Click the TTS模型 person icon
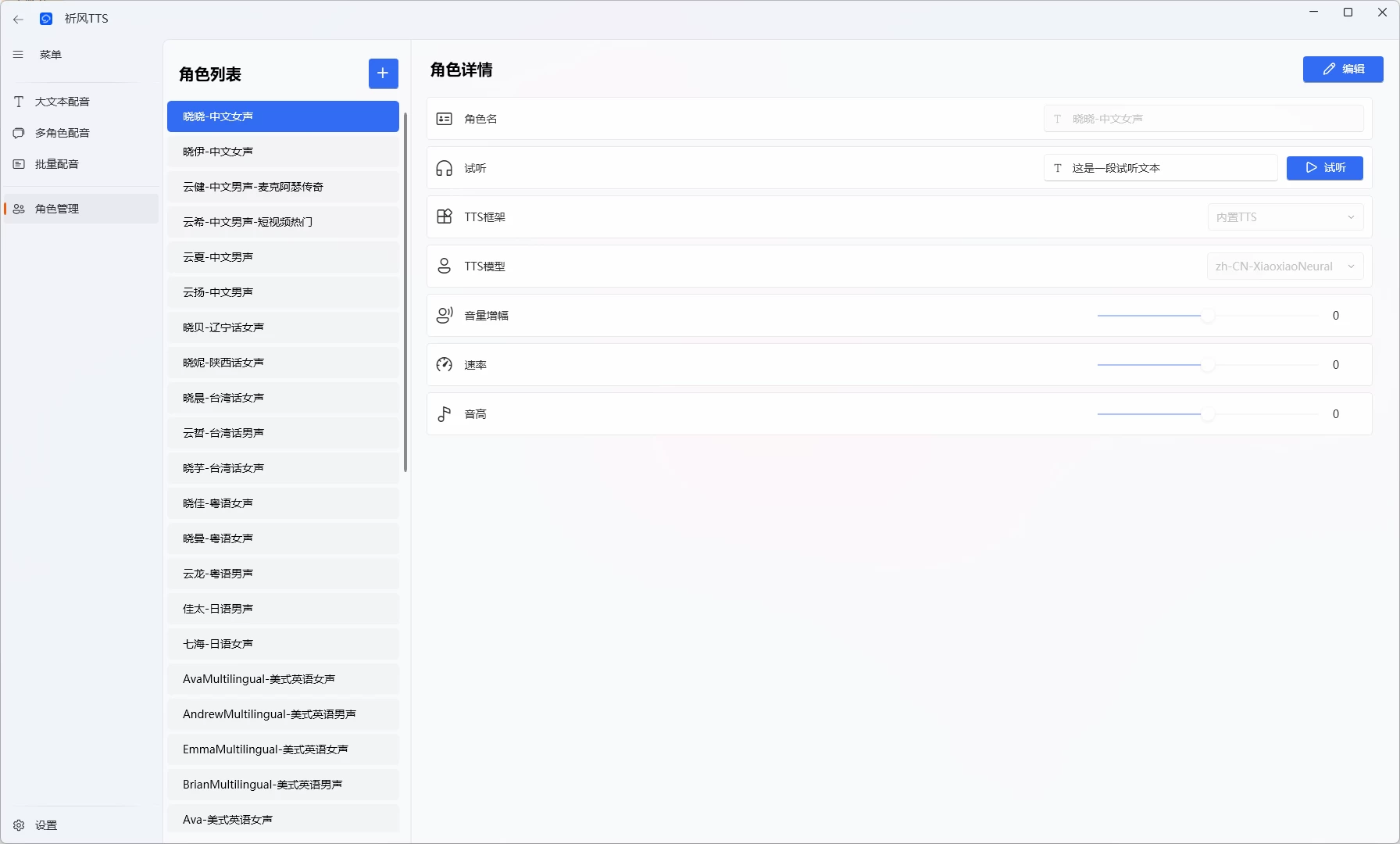The width and height of the screenshot is (1400, 844). point(445,266)
